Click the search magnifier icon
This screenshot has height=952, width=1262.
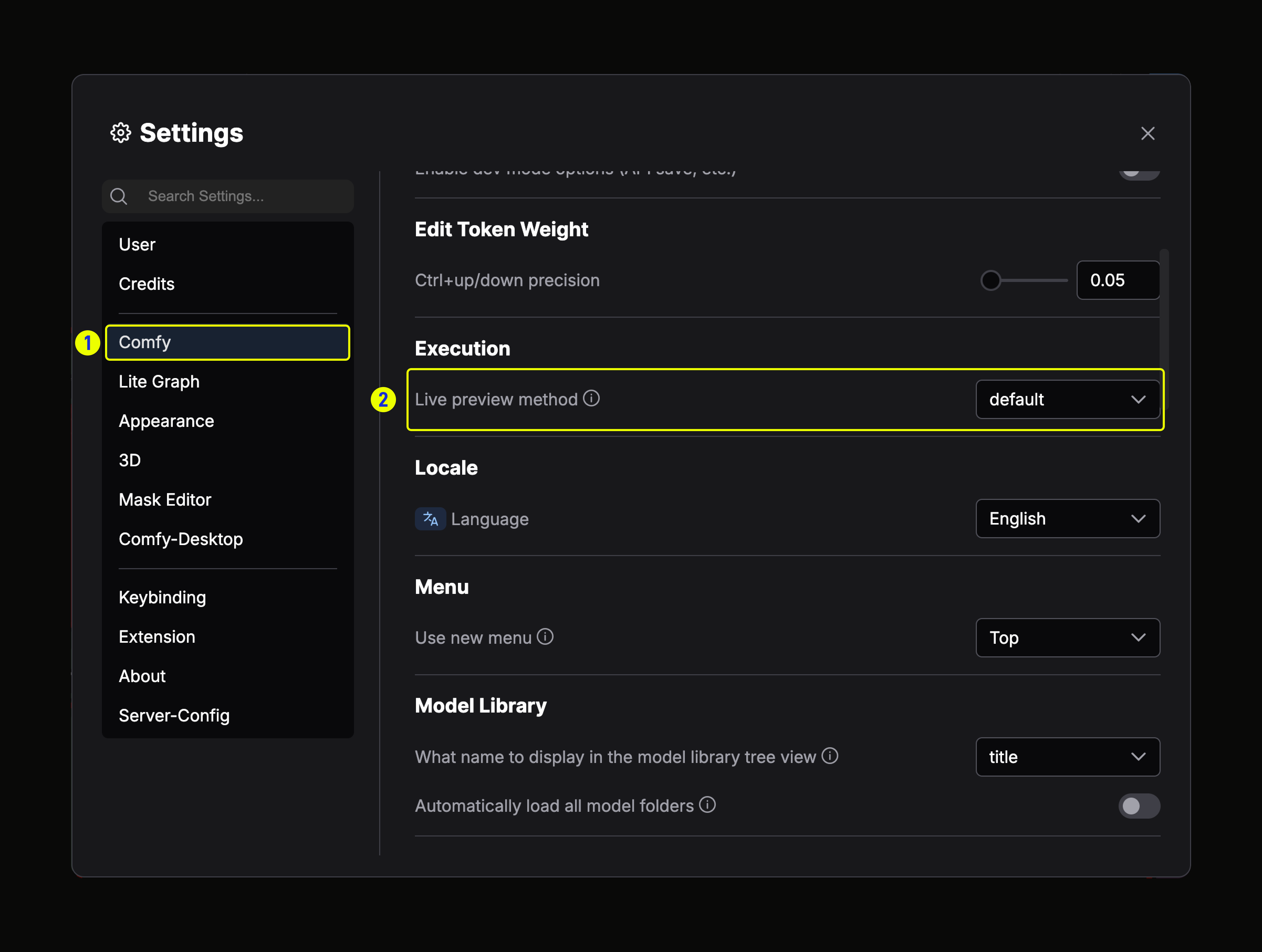point(119,196)
